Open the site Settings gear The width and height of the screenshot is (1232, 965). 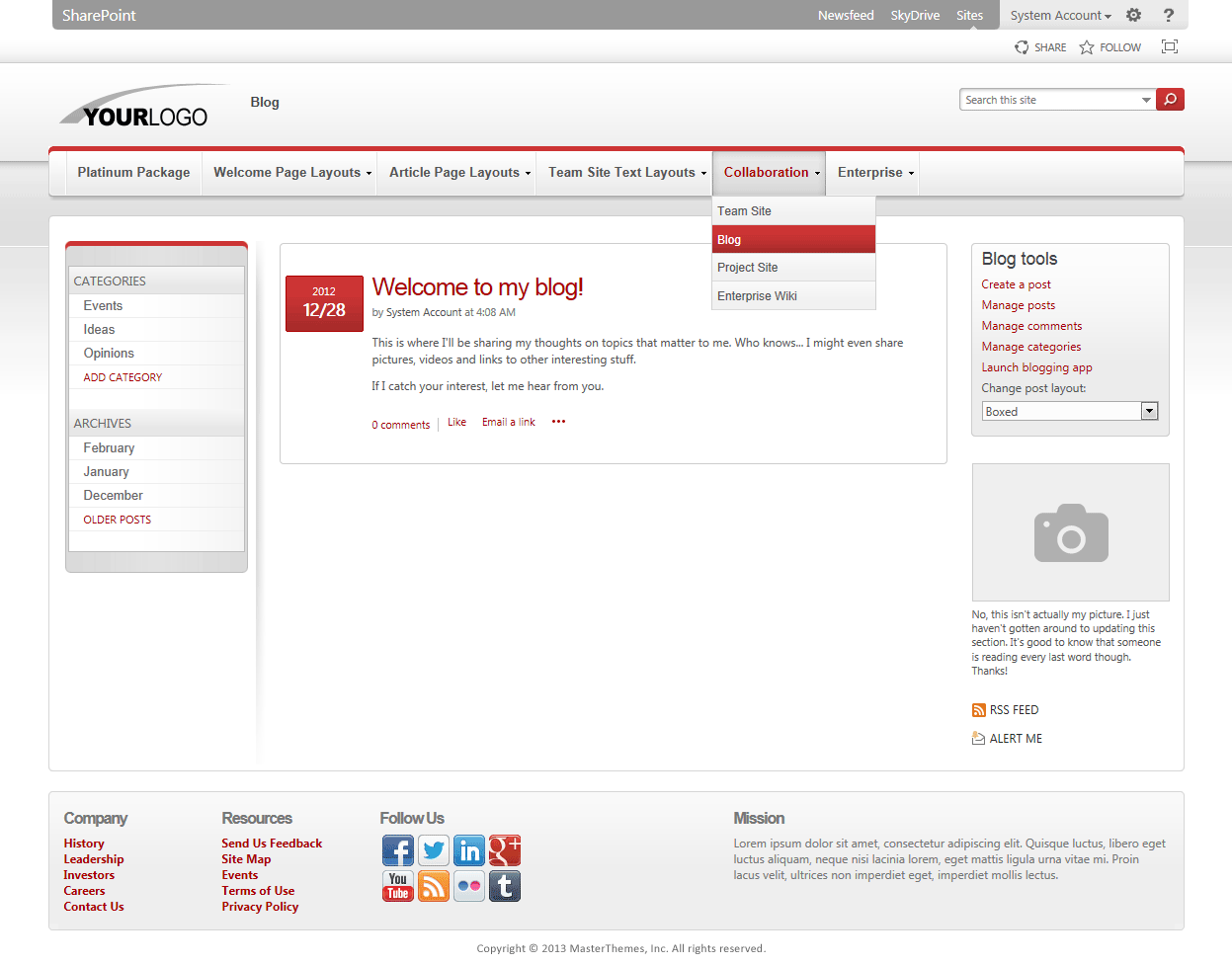pos(1133,15)
